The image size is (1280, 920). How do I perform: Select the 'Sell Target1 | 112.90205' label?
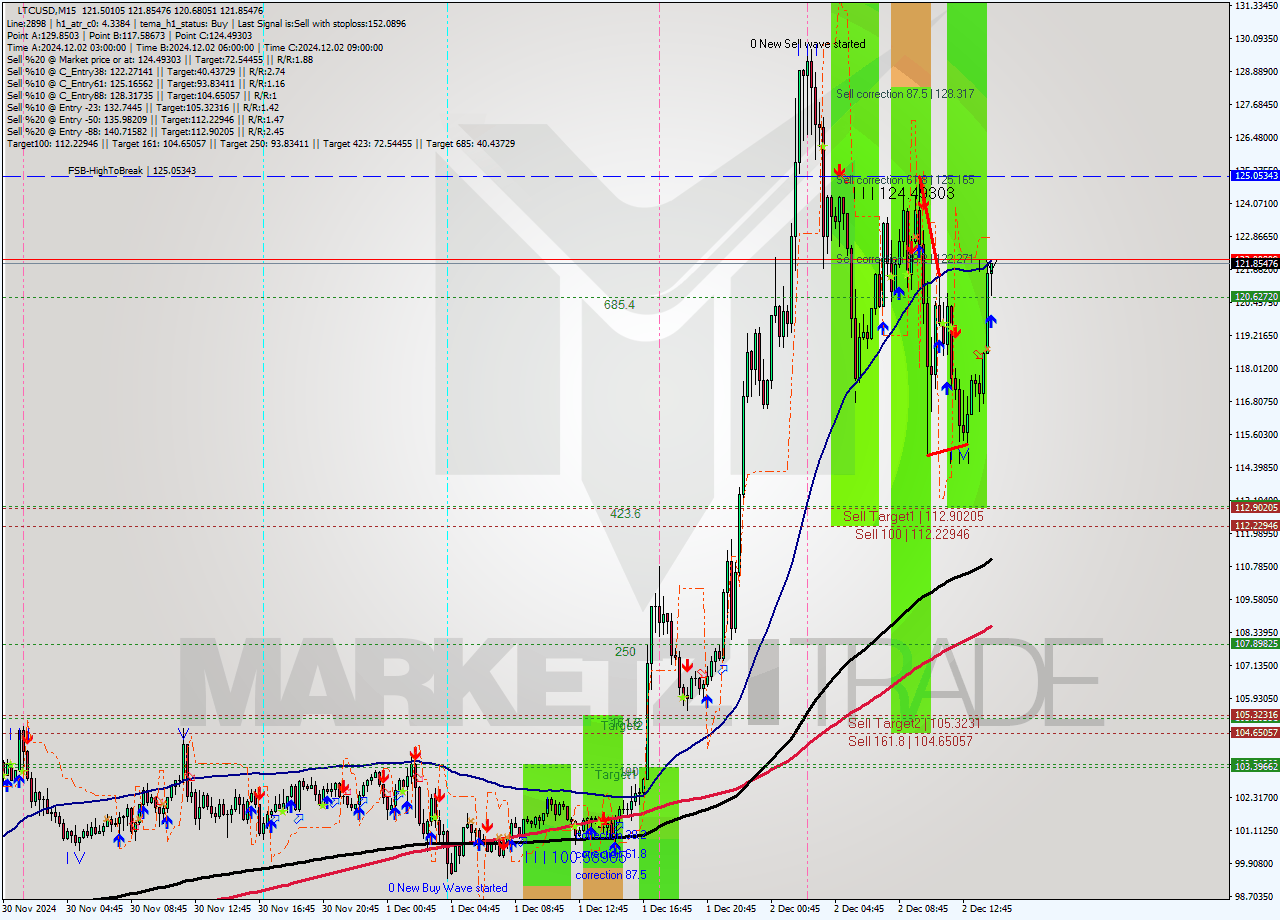pyautogui.click(x=913, y=516)
